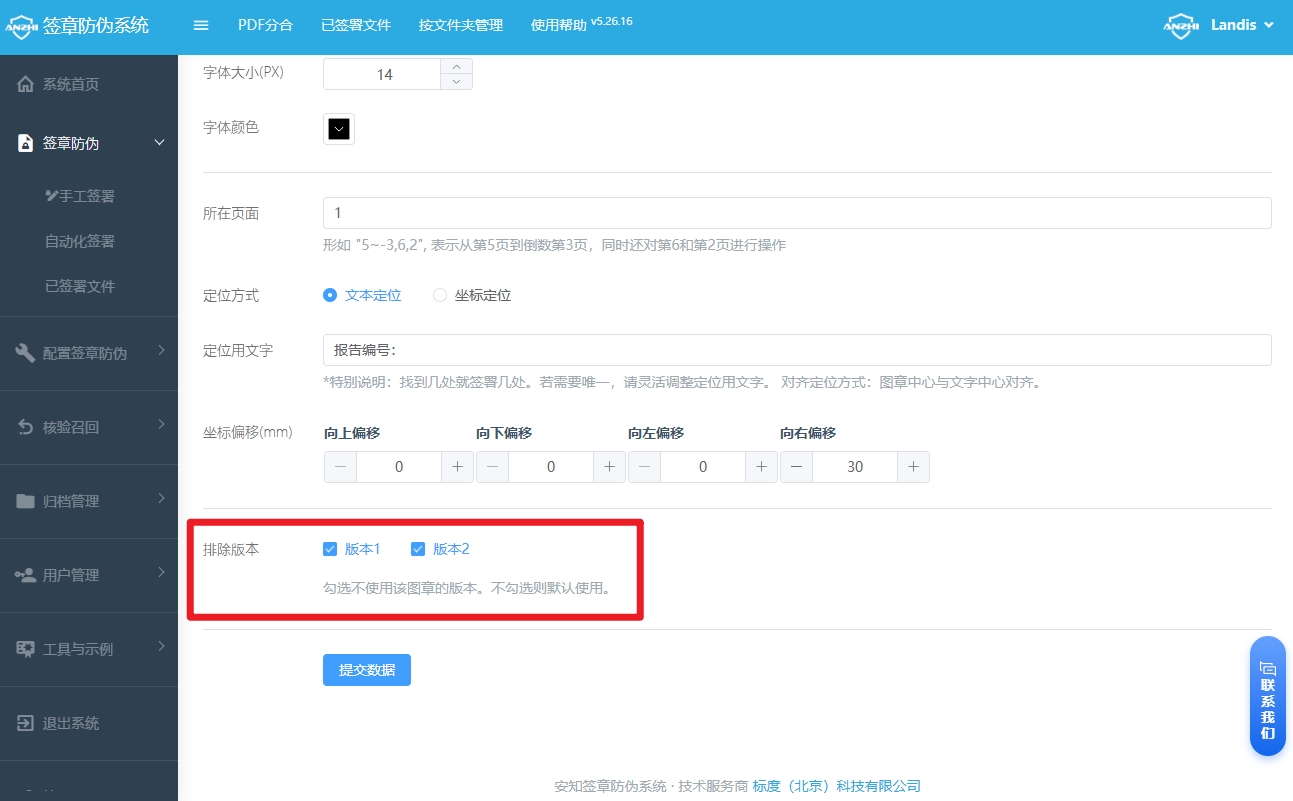Open the 标度（北京）科技有限公司 link
Screen dimensions: 1293x801
[x=836, y=786]
